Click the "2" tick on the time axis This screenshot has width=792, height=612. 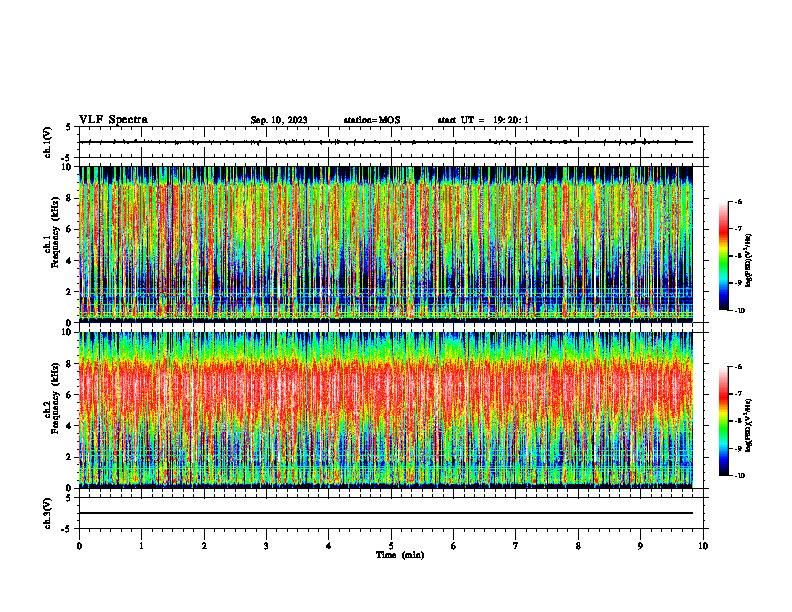pos(204,546)
